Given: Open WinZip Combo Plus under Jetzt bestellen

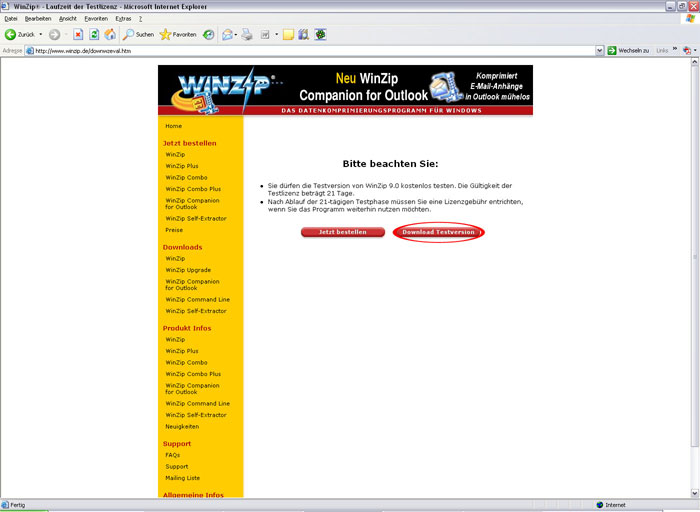Looking at the screenshot, I should click(193, 189).
